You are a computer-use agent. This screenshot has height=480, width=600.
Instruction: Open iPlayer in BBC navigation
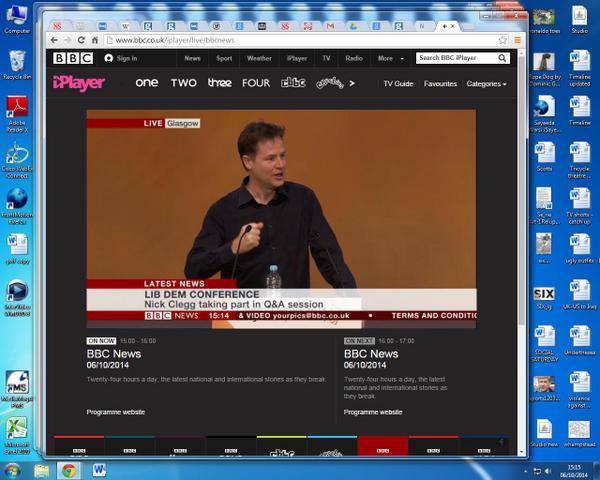point(297,59)
